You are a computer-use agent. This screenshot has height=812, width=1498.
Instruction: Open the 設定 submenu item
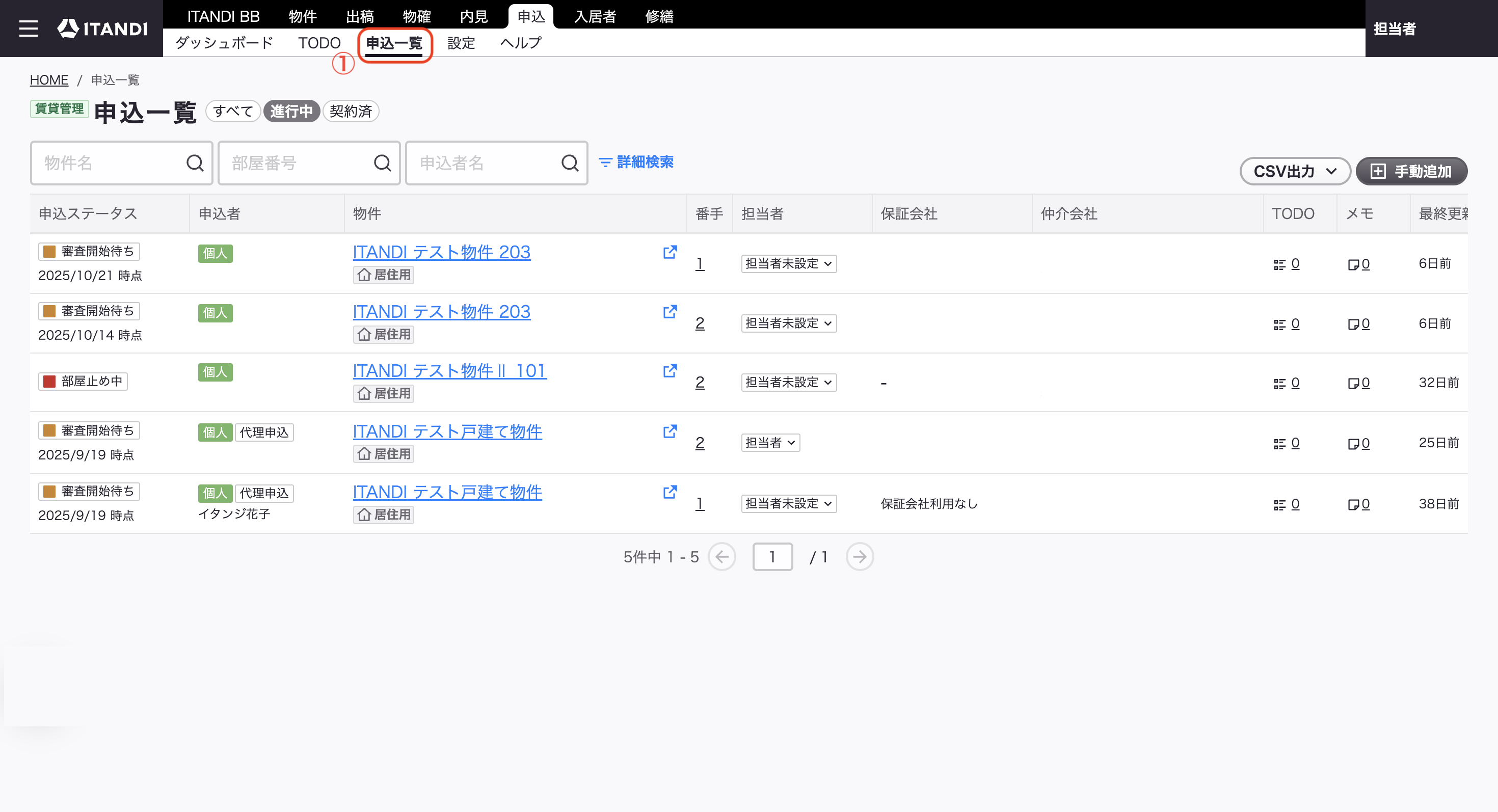click(x=461, y=43)
